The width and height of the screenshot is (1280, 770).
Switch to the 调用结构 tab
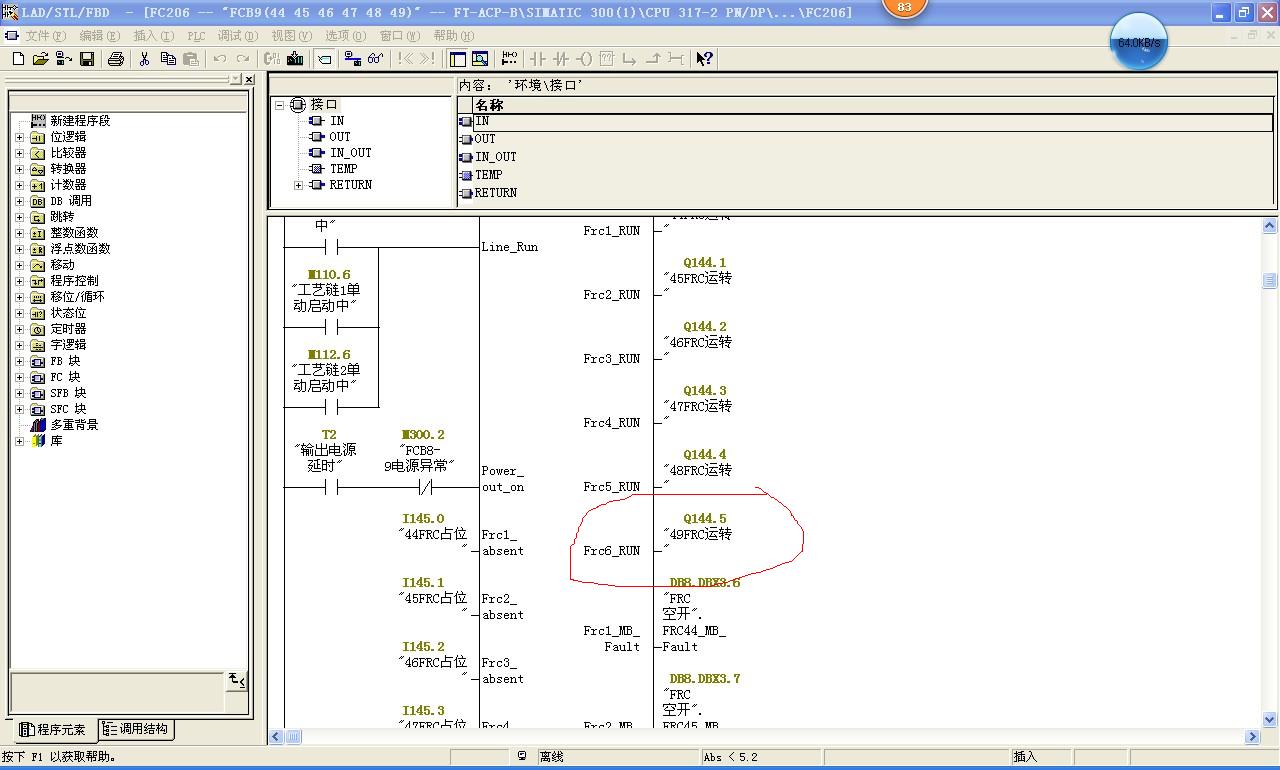click(x=135, y=730)
